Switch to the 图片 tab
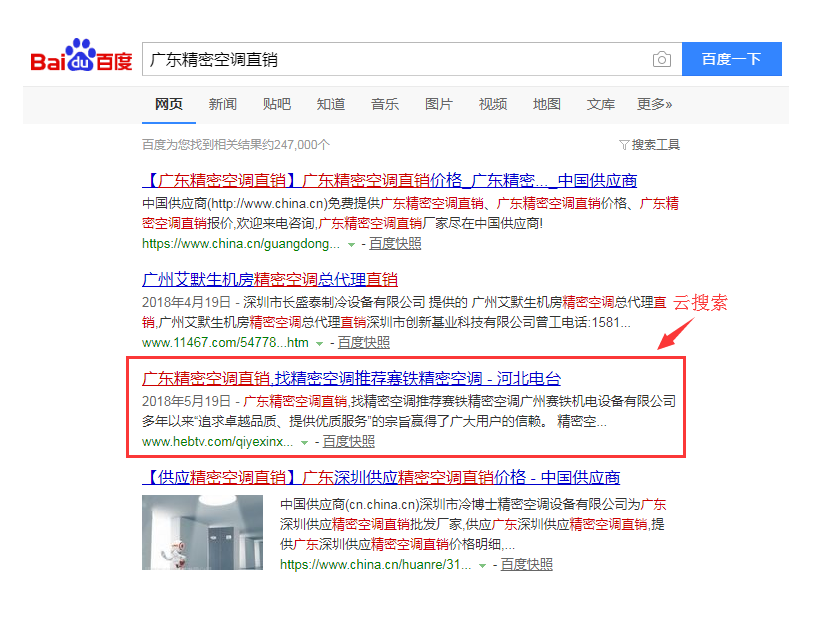Screen dimensions: 820x621 [x=439, y=104]
